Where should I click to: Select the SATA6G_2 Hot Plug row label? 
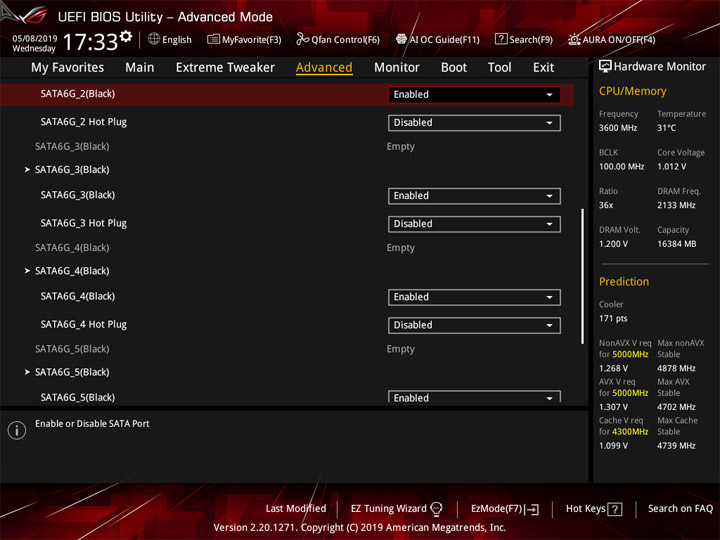pyautogui.click(x=84, y=122)
